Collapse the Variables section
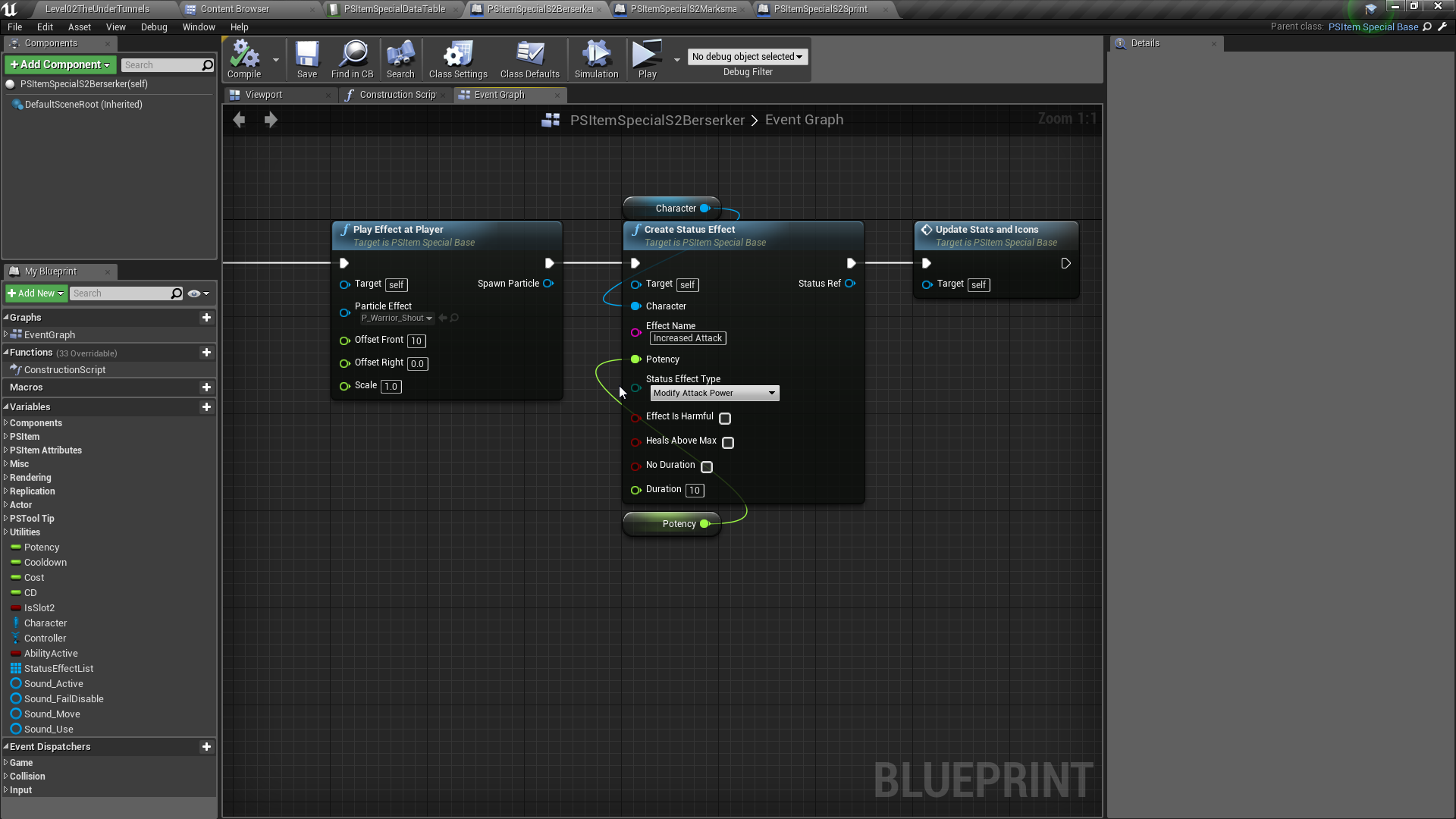The height and width of the screenshot is (819, 1456). click(x=6, y=407)
